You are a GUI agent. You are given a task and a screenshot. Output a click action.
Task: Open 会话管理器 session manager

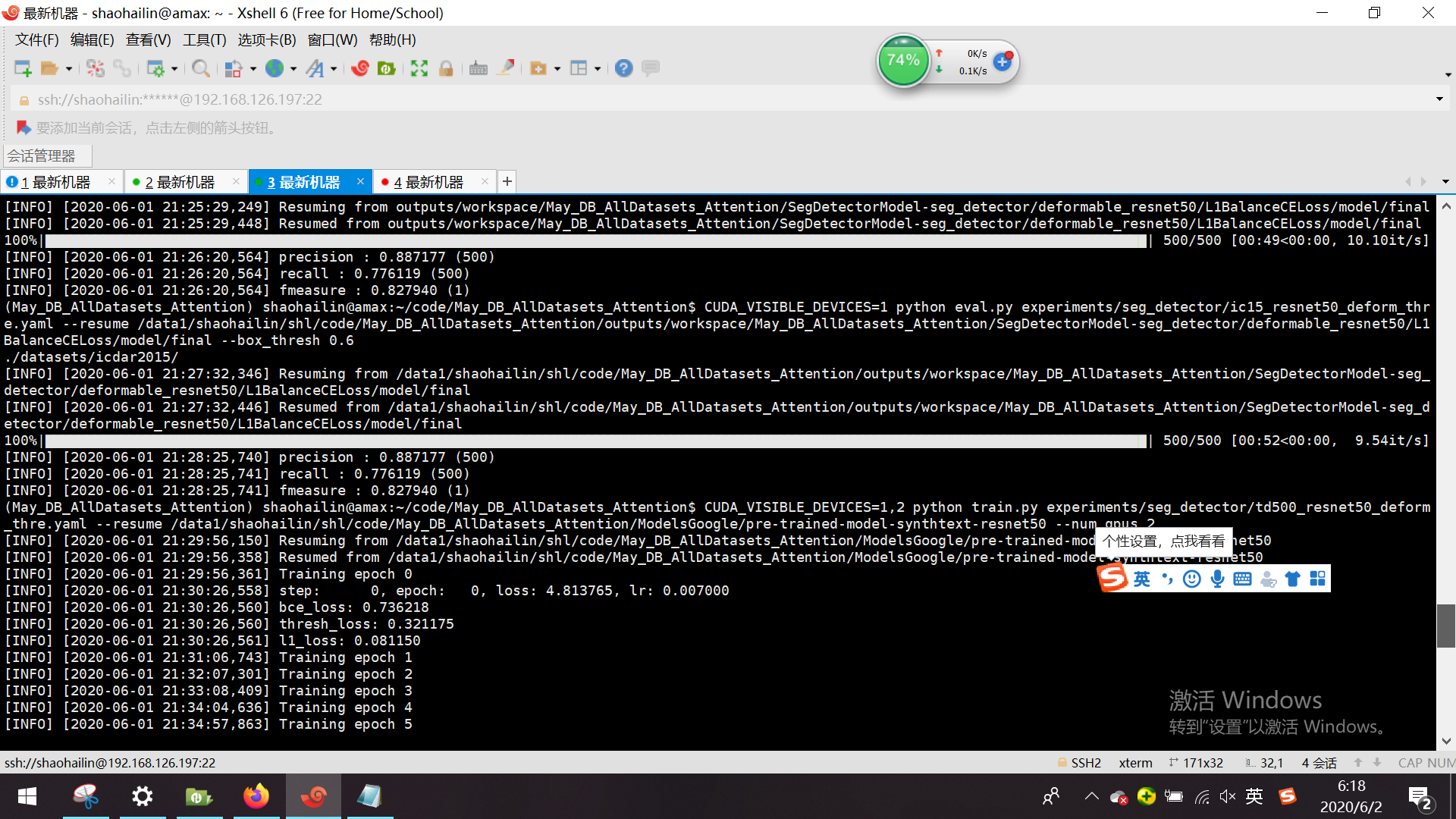pyautogui.click(x=46, y=155)
